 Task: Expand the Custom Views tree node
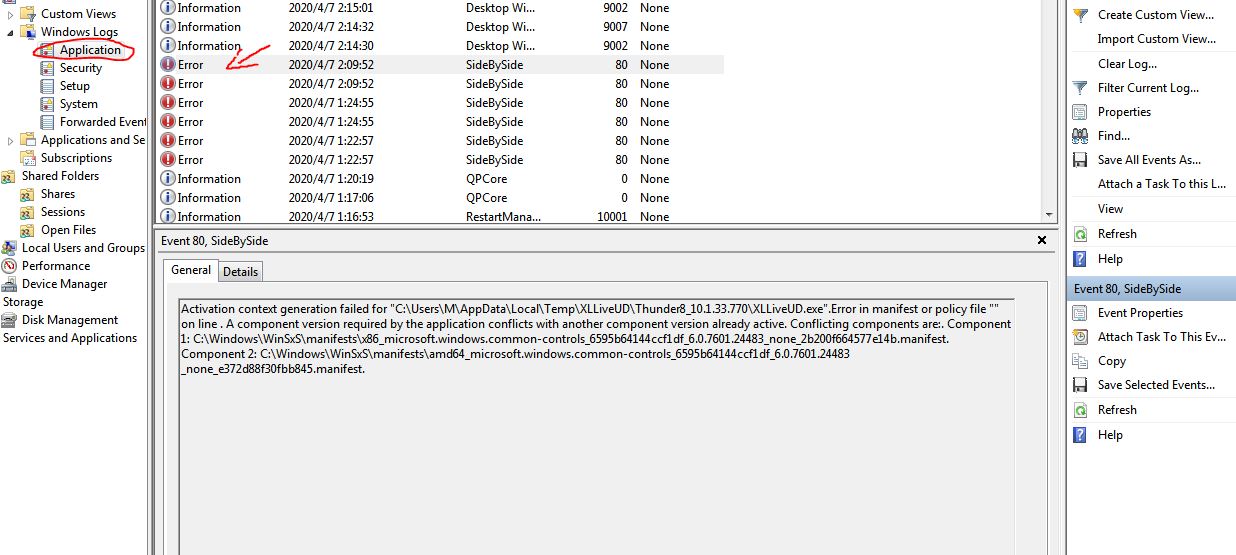[10, 14]
